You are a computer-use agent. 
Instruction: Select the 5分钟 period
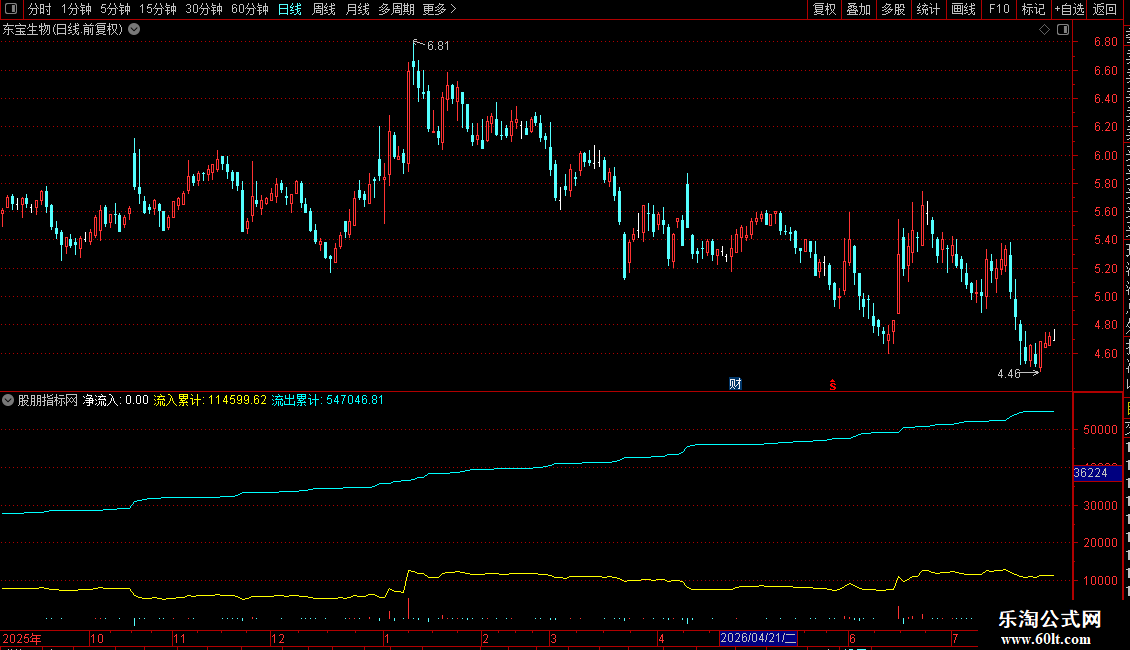115,9
